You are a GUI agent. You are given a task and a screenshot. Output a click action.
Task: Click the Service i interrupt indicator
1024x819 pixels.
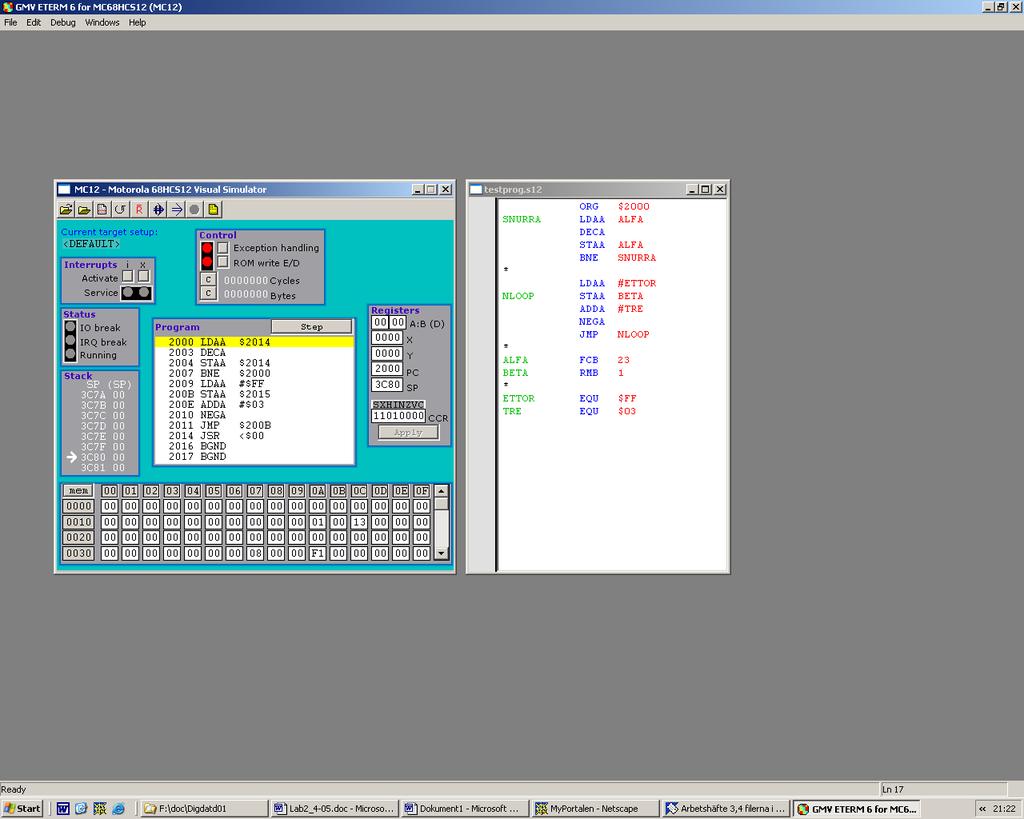pyautogui.click(x=128, y=293)
